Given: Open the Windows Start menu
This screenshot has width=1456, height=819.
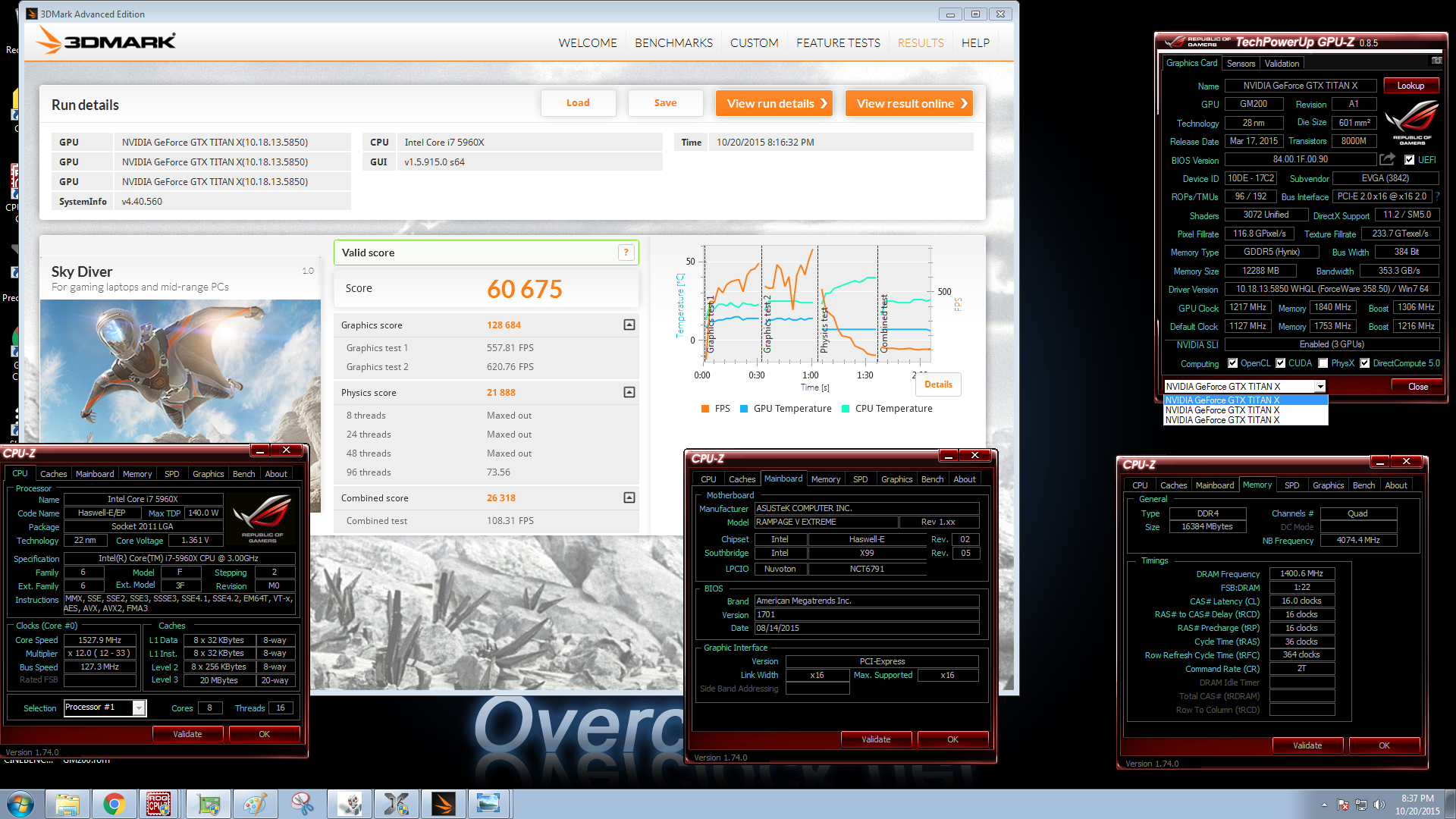Looking at the screenshot, I should 20,804.
